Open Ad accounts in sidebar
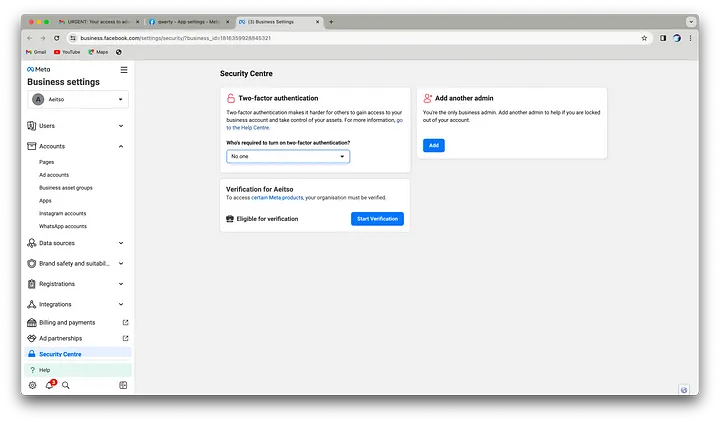 point(54,175)
